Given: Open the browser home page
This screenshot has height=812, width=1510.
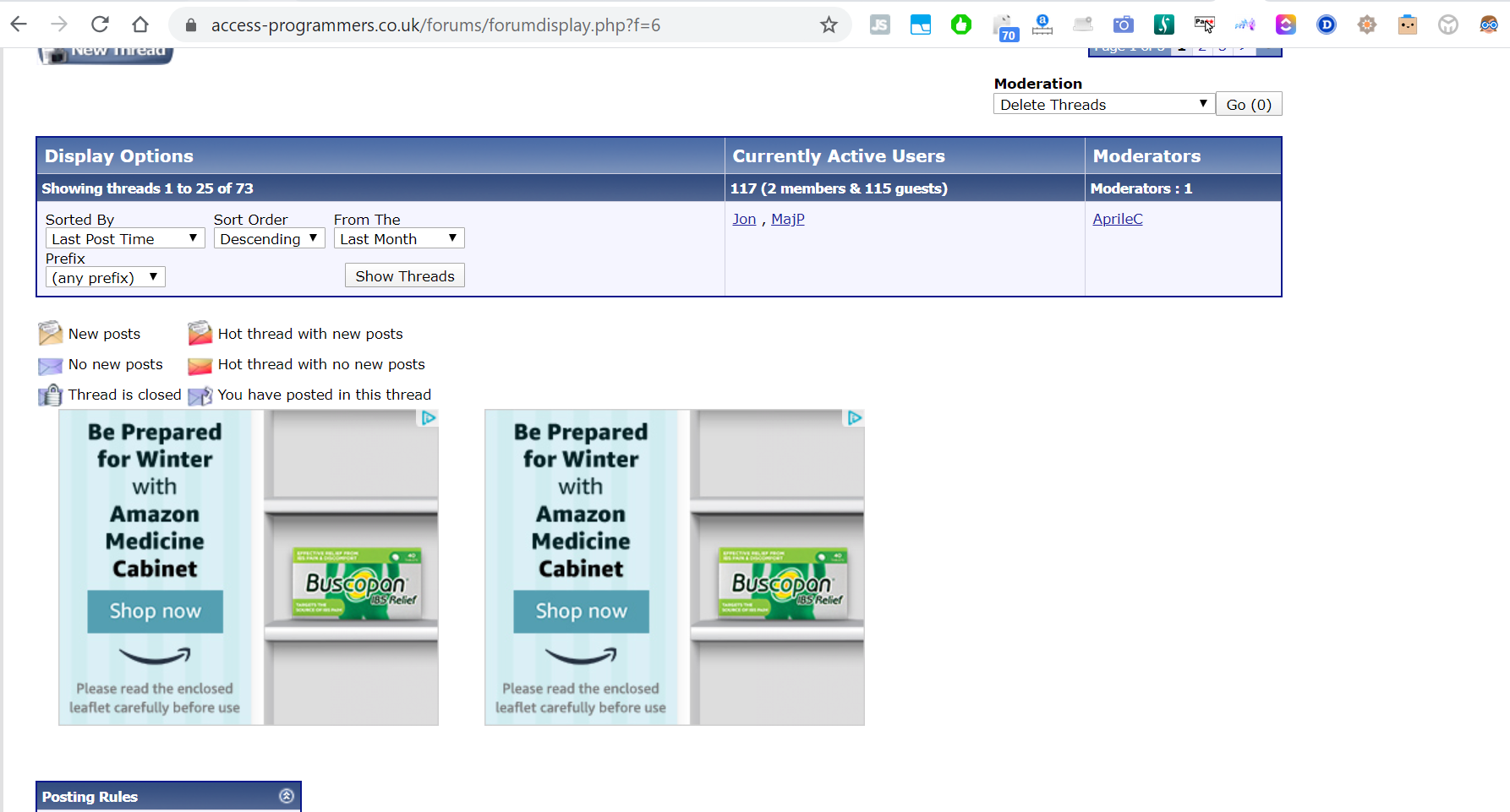Looking at the screenshot, I should (140, 25).
